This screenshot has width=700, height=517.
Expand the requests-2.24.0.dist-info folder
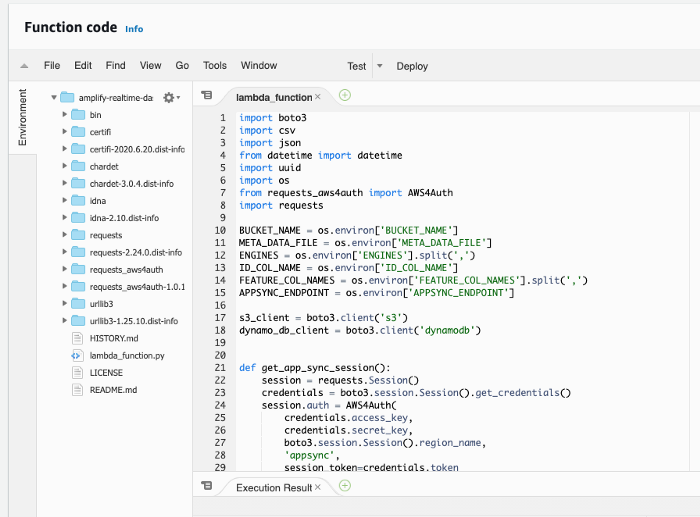point(64,252)
